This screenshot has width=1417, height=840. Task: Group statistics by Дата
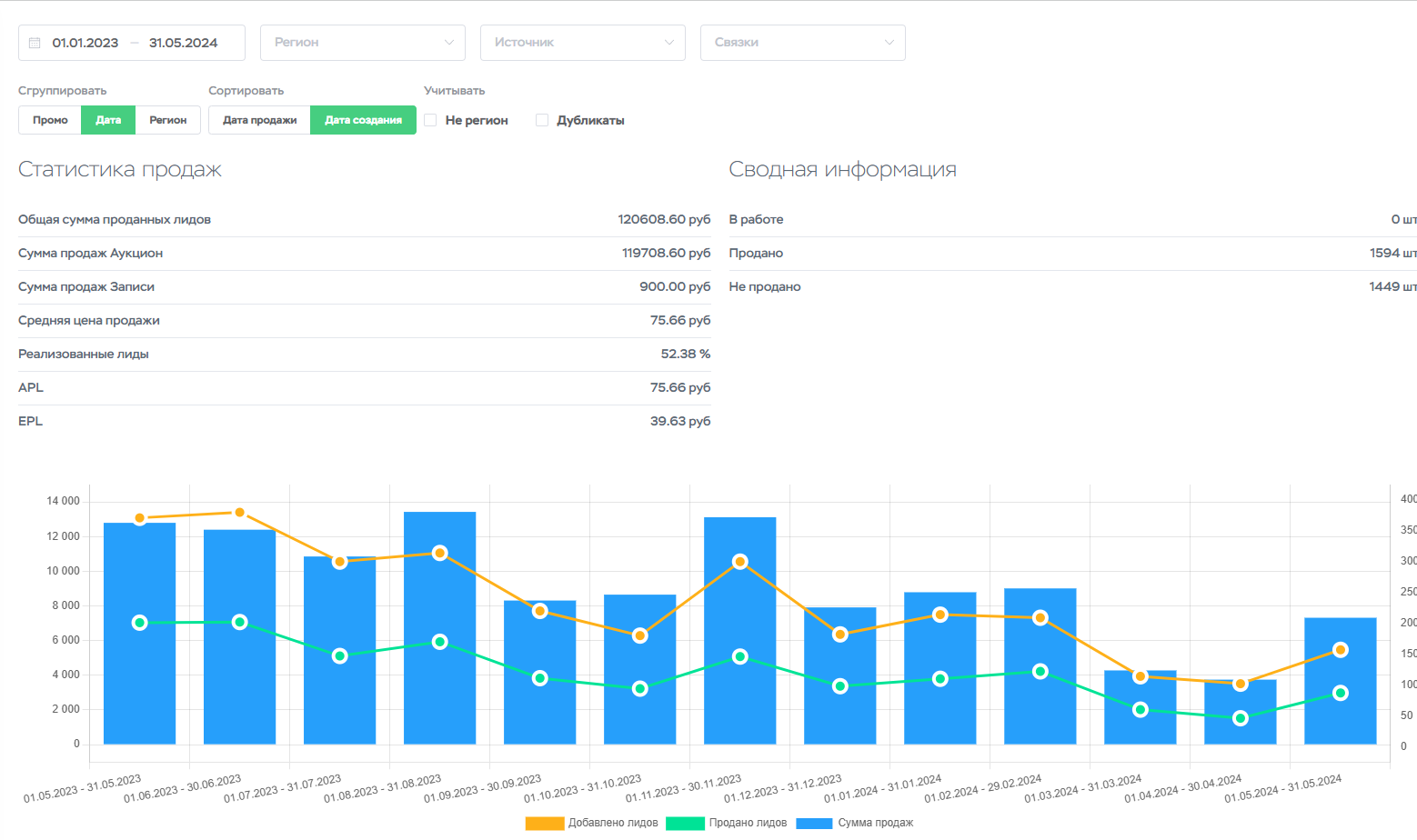108,120
